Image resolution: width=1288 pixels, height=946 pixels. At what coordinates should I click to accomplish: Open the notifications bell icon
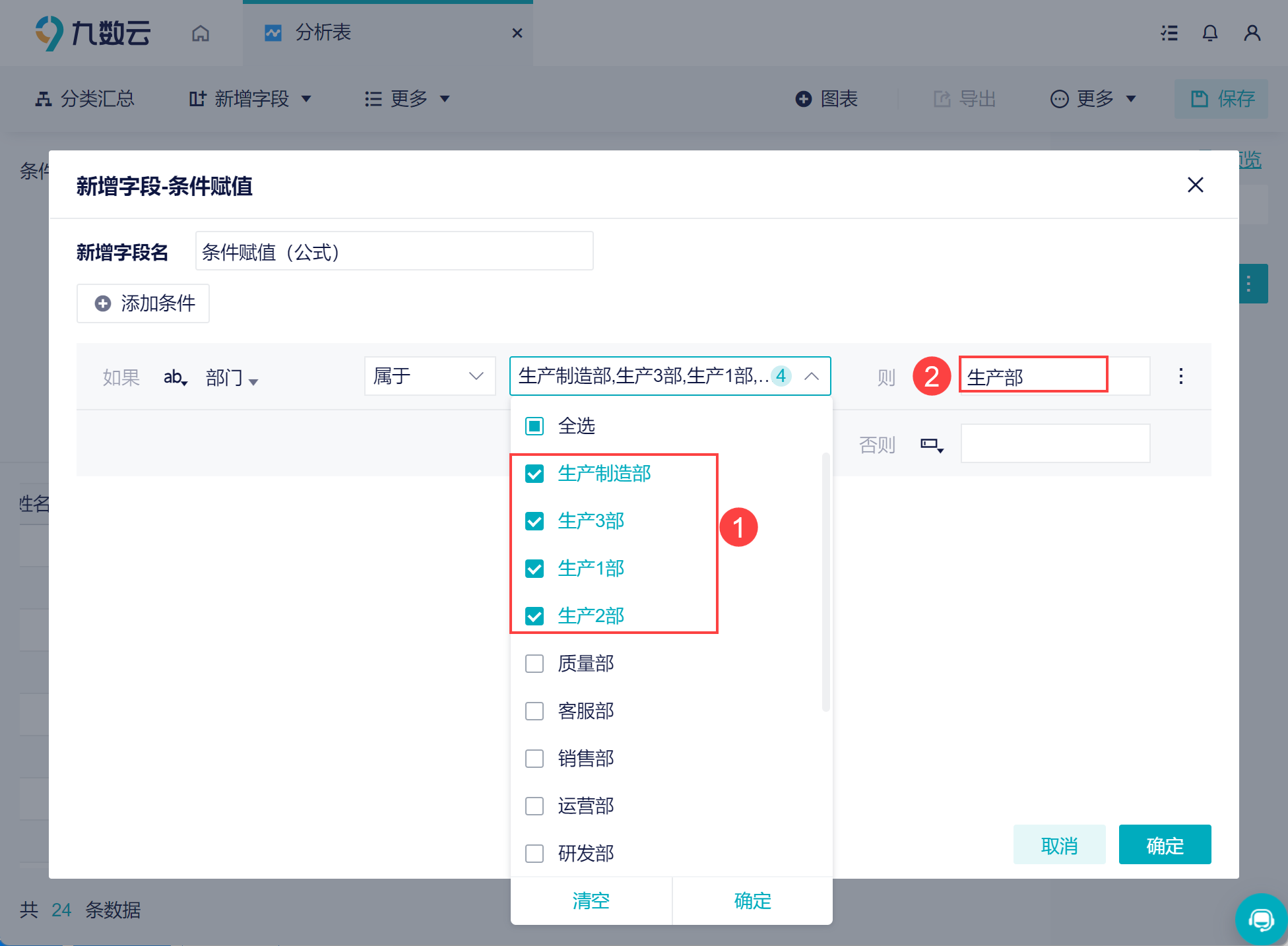point(1209,33)
